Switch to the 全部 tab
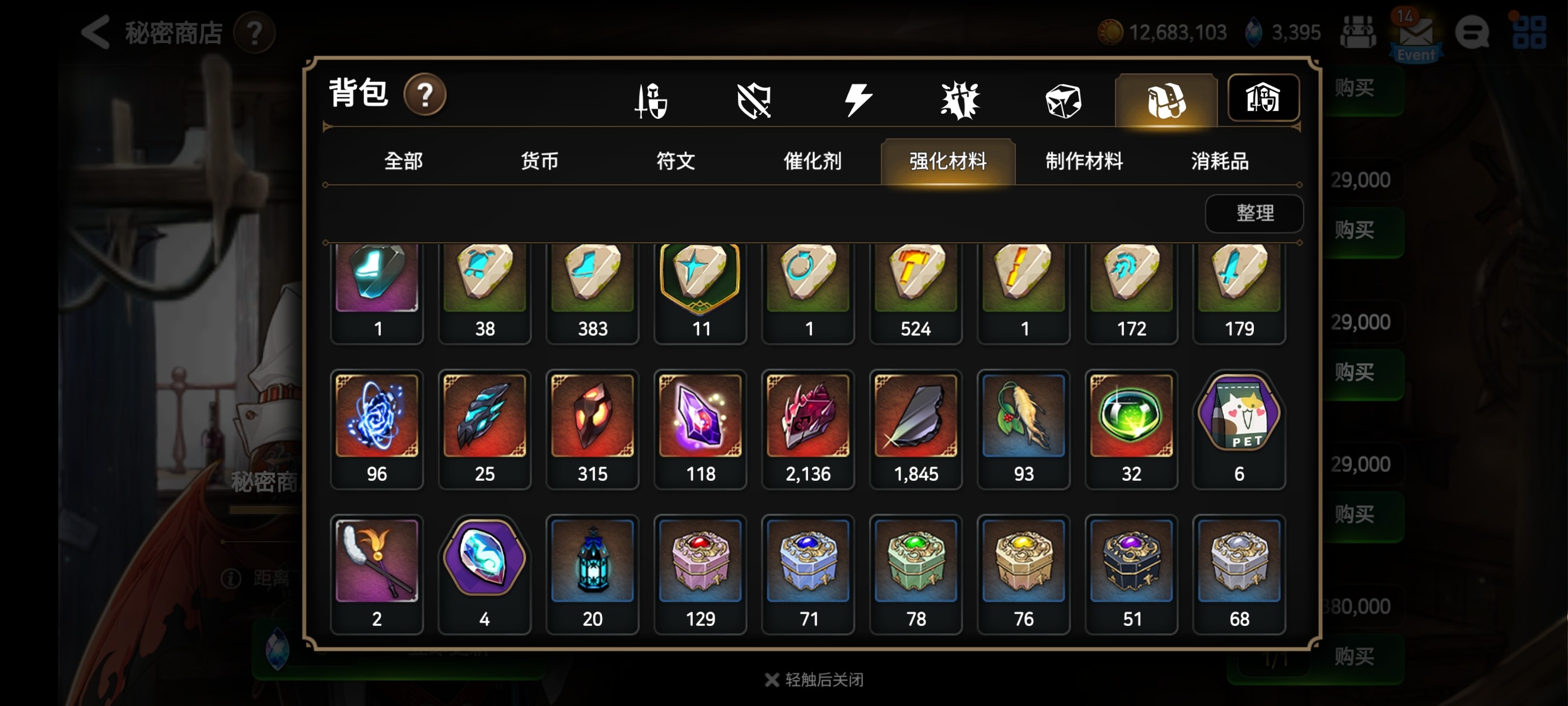1568x706 pixels. pos(403,161)
